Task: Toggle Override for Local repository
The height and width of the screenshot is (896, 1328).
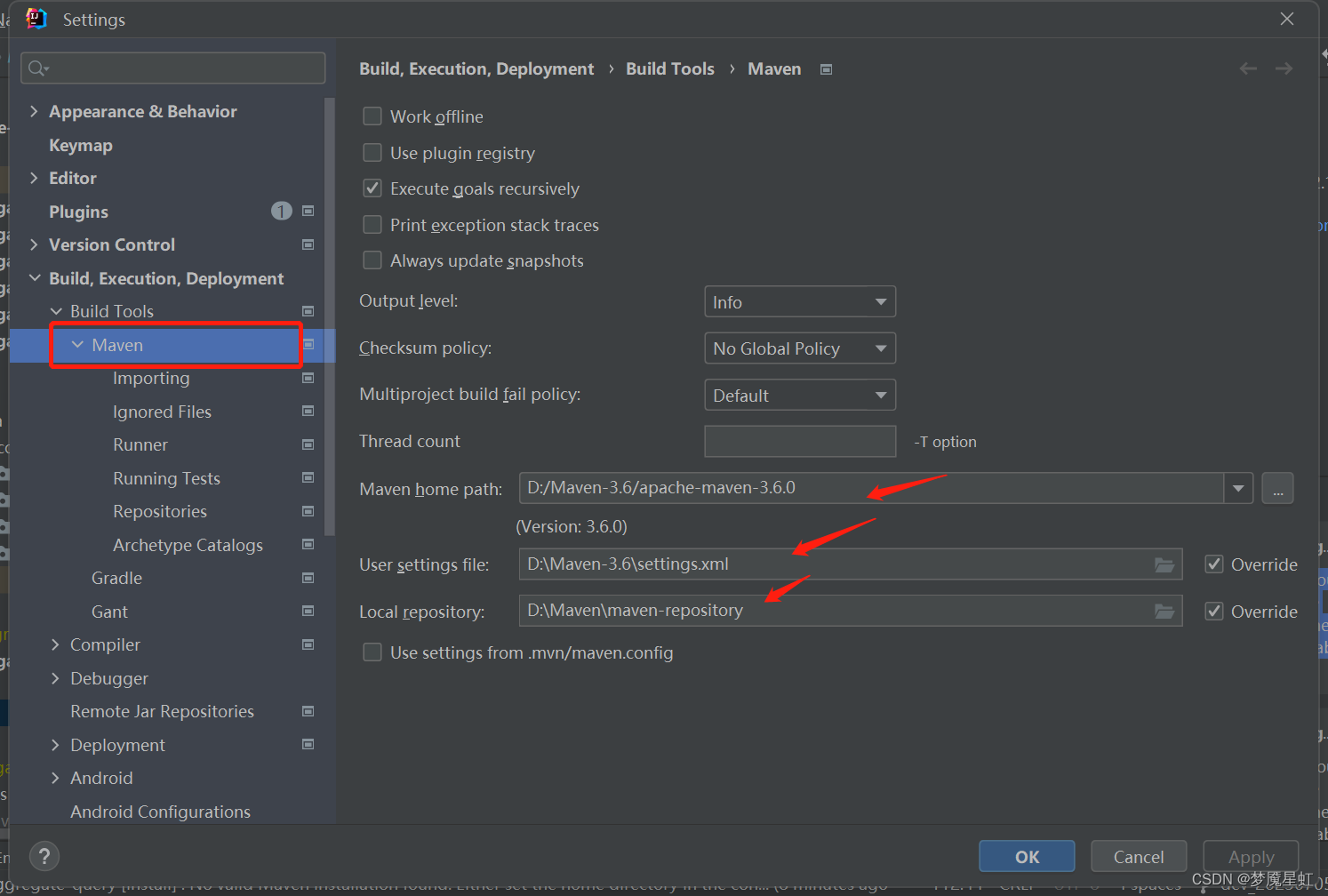Action: (x=1214, y=612)
